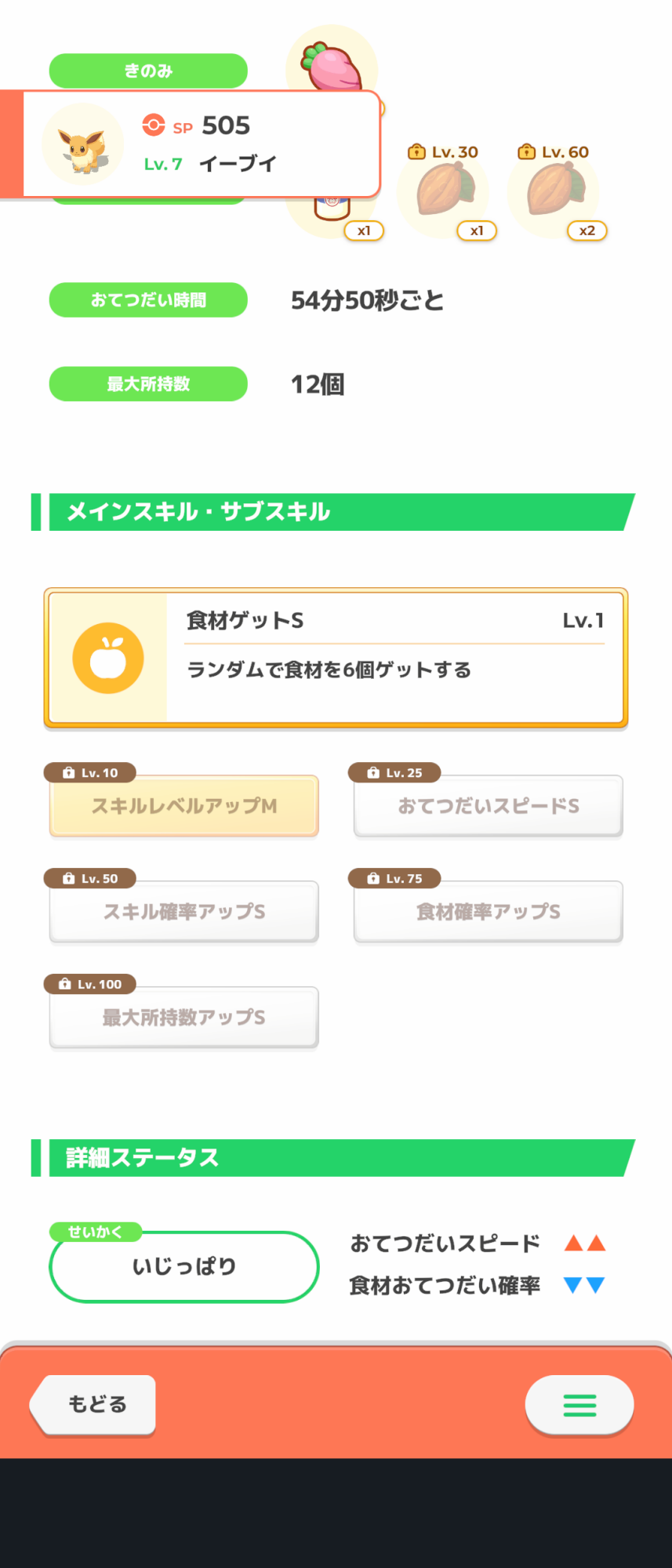
Task: Tap the Lv. 60 locked ingredient icon
Action: [x=554, y=191]
